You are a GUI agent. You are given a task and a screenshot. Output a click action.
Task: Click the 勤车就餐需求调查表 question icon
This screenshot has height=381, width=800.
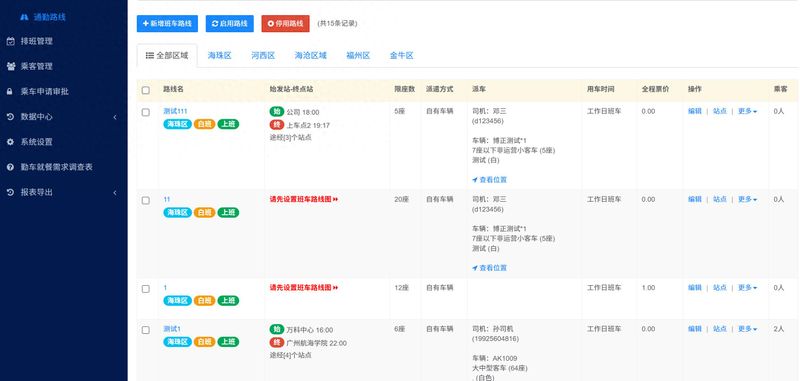[10, 167]
